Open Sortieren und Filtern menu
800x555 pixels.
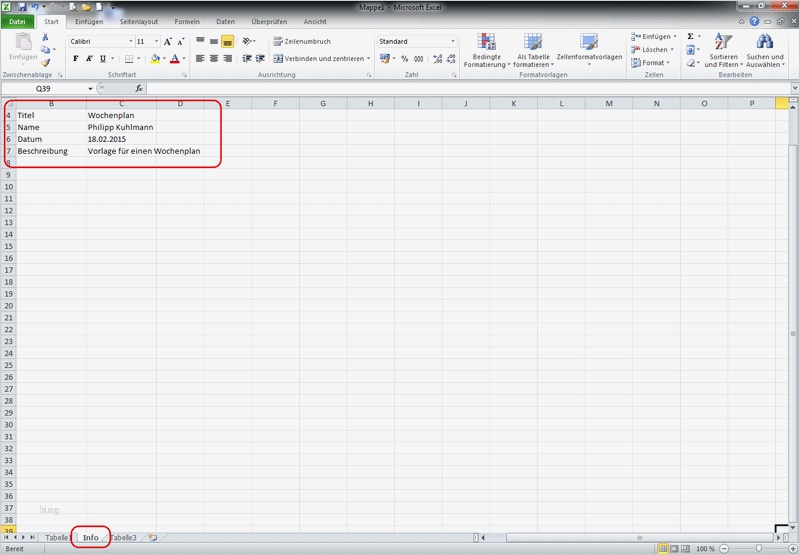[723, 50]
